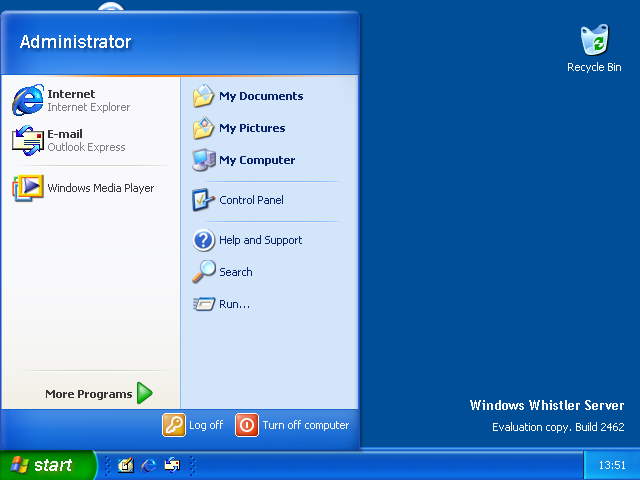The image size is (640, 480).
Task: Click the Search magnifying glass icon
Action: coord(203,271)
